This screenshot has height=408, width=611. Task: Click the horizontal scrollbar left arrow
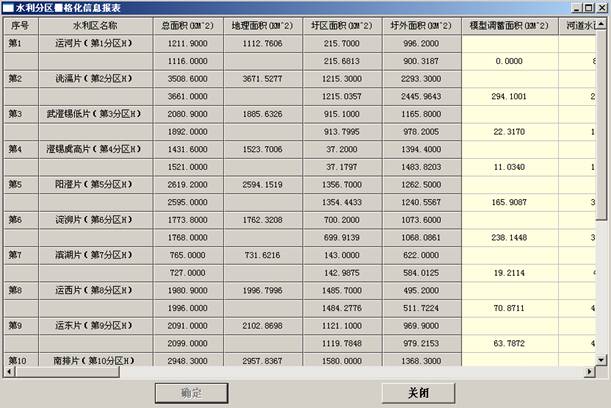tap(8, 370)
